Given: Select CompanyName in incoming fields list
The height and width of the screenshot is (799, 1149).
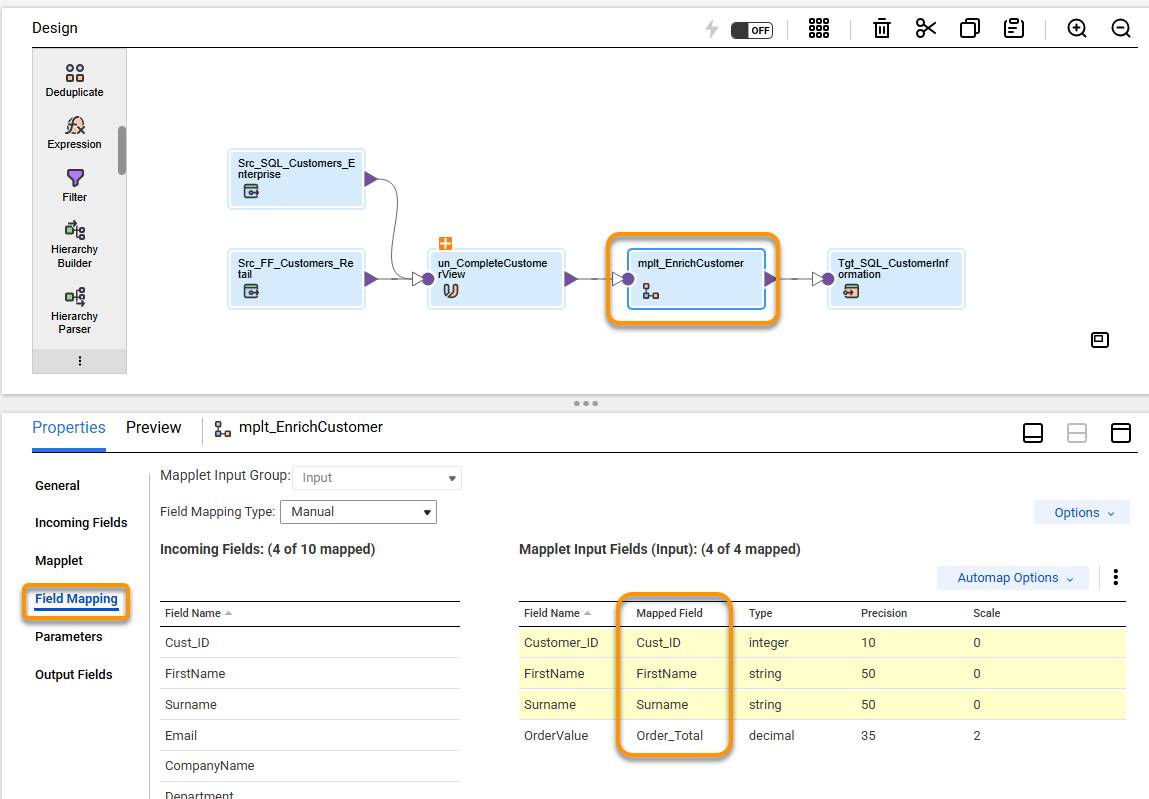Looking at the screenshot, I should 310,765.
